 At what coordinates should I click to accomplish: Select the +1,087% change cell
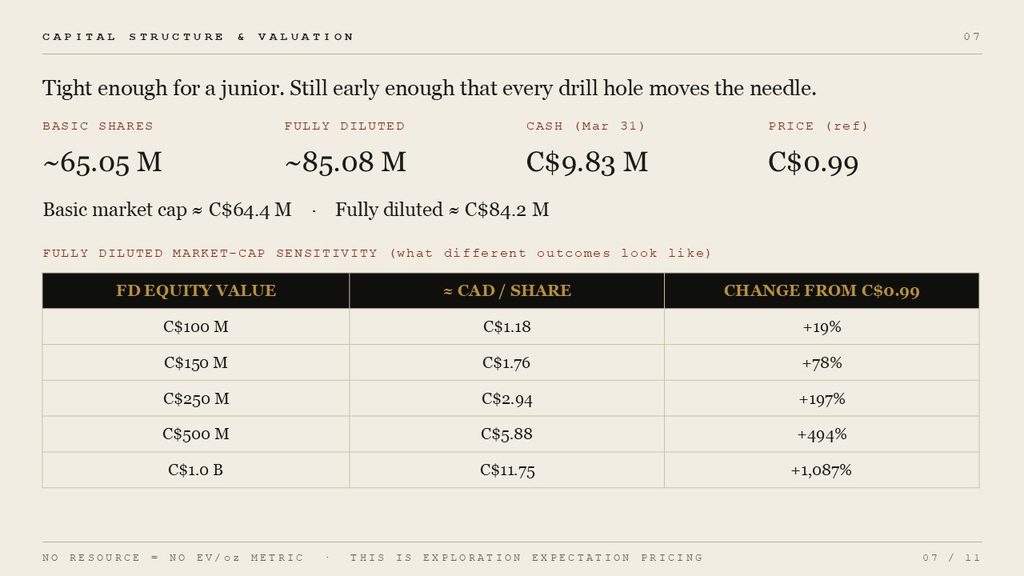822,470
